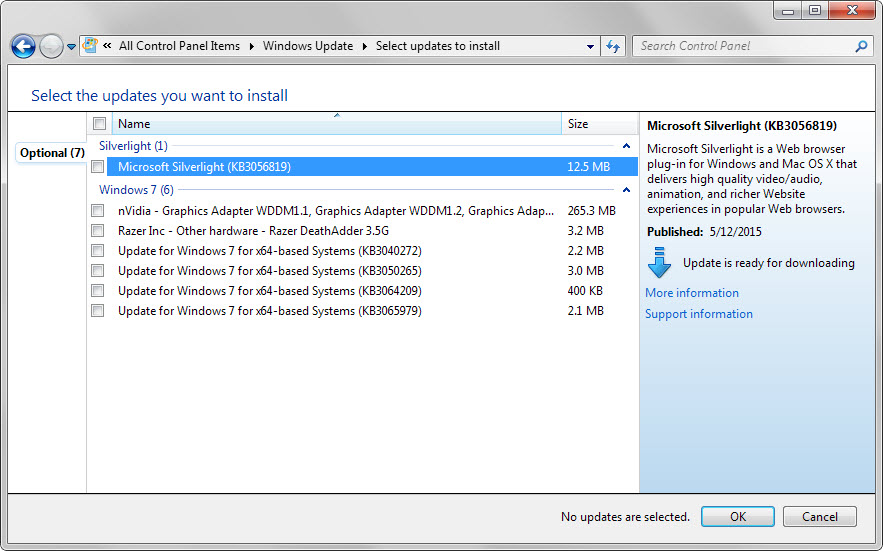Click the OK button
The image size is (883, 551).
[738, 517]
